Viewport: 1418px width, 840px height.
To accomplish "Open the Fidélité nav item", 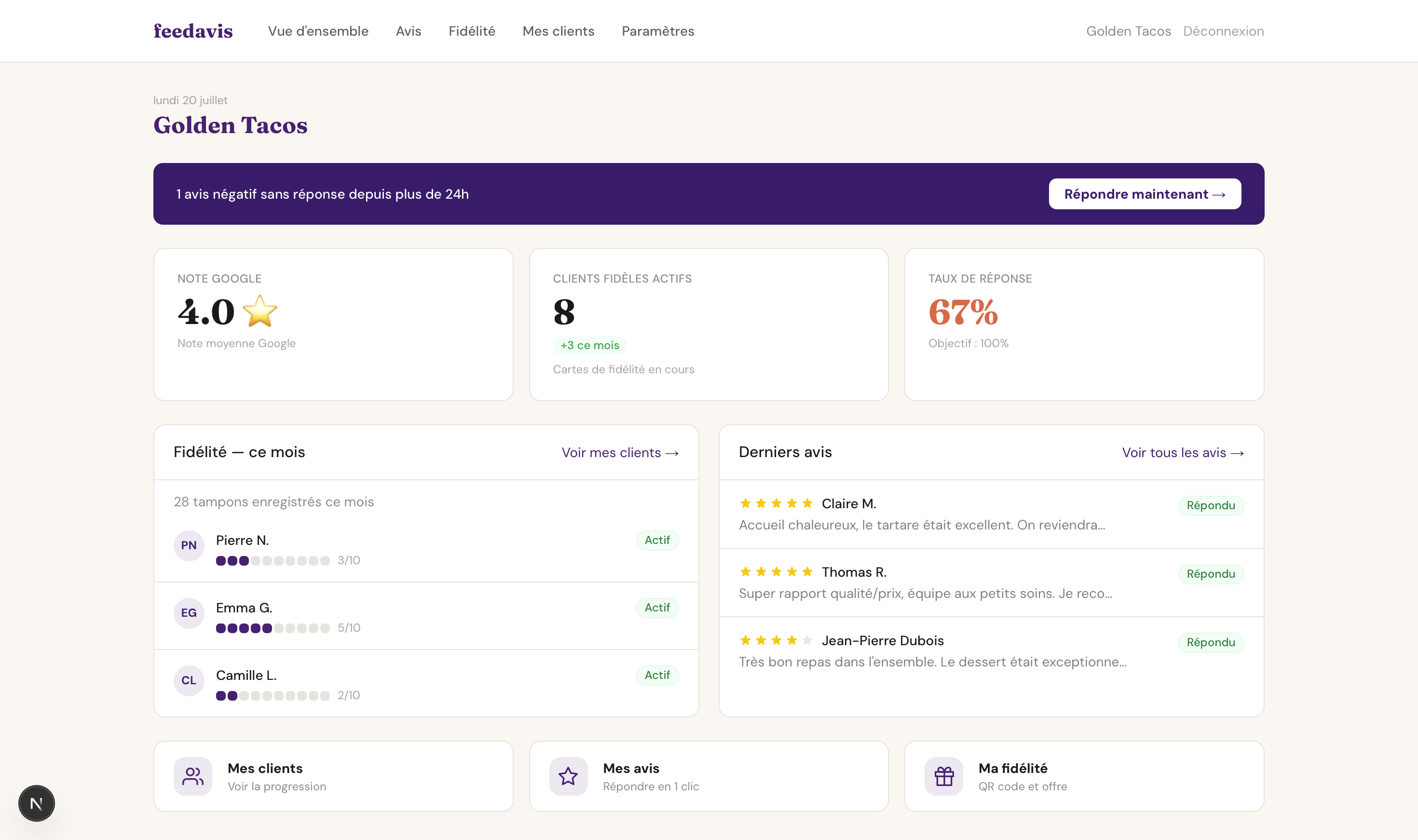I will [472, 31].
